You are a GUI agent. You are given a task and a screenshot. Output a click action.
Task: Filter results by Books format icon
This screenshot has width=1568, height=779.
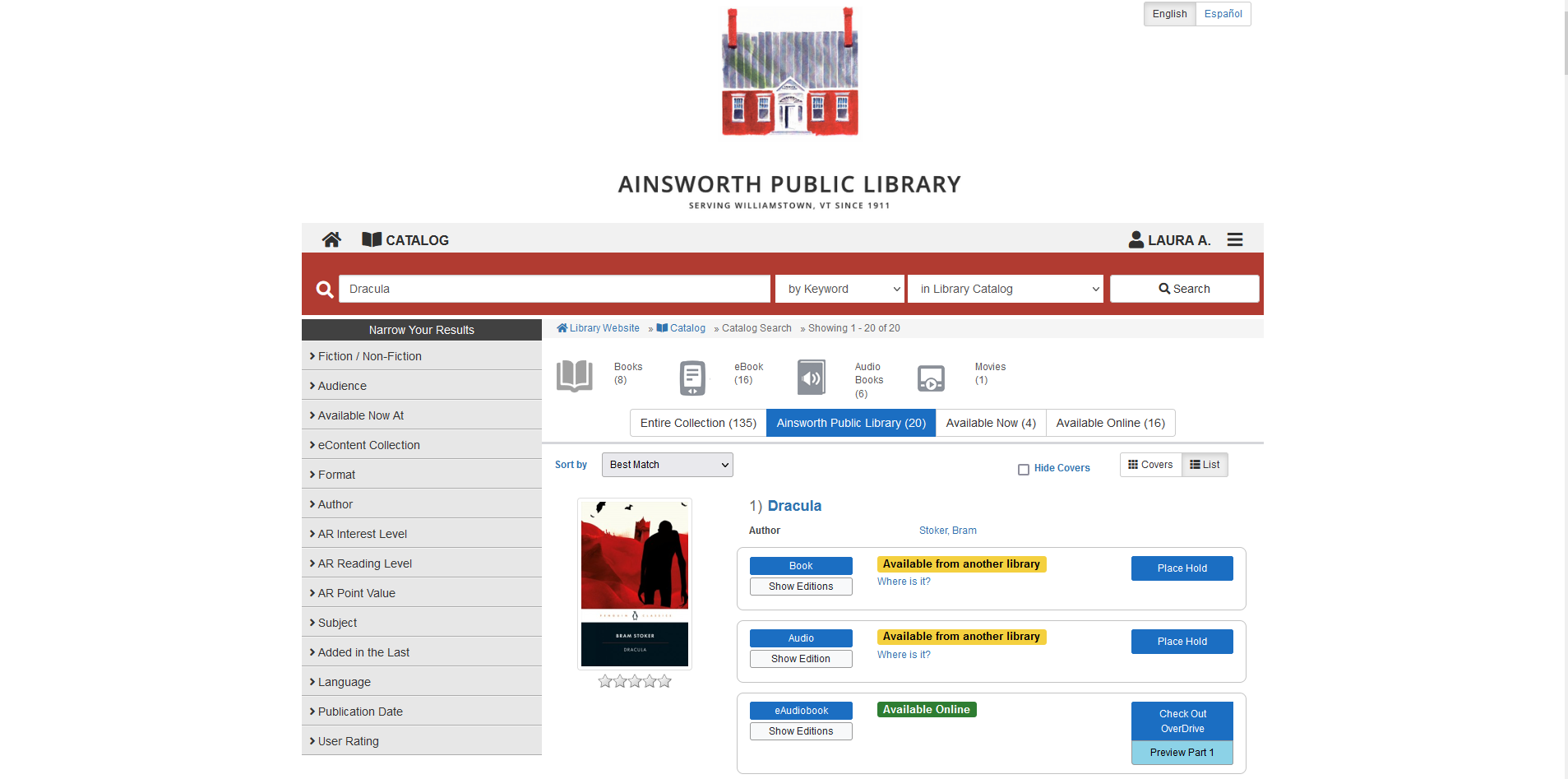tap(574, 377)
